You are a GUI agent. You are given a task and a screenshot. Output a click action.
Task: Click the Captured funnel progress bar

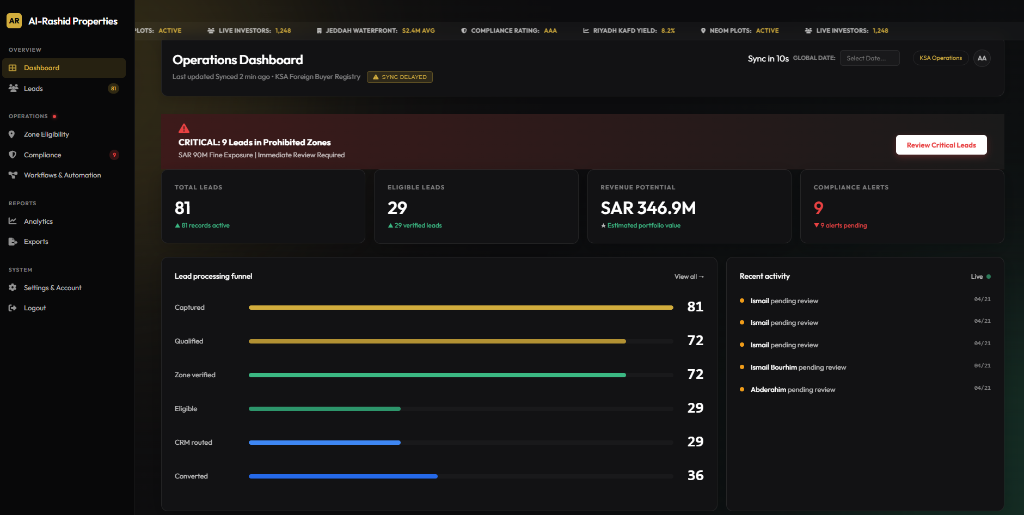[461, 307]
